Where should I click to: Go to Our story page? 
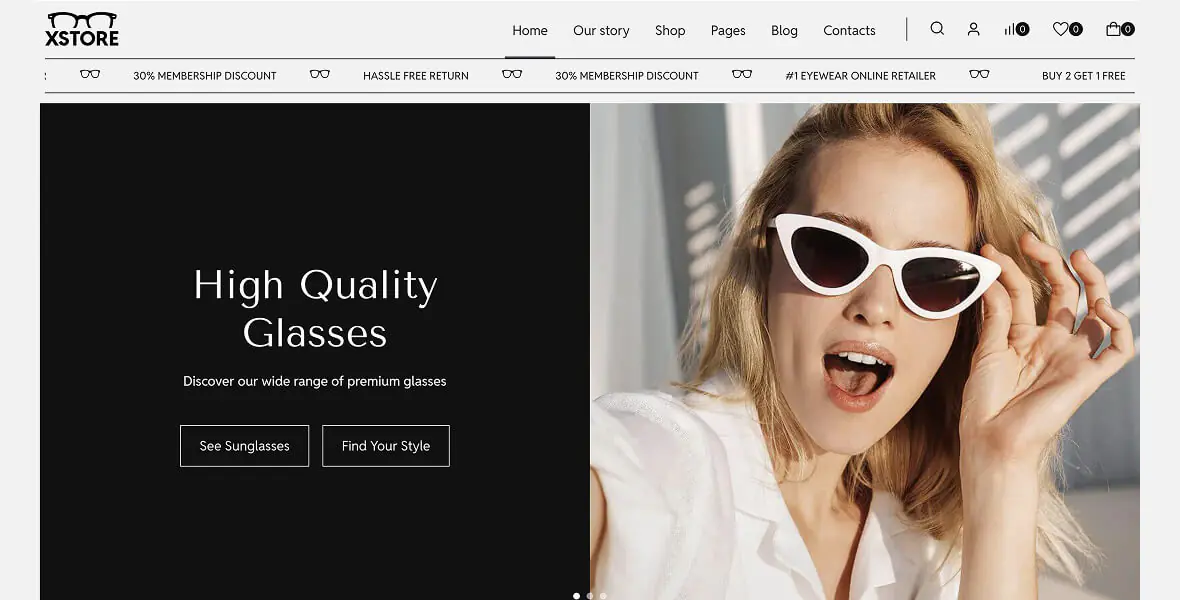pos(601,30)
